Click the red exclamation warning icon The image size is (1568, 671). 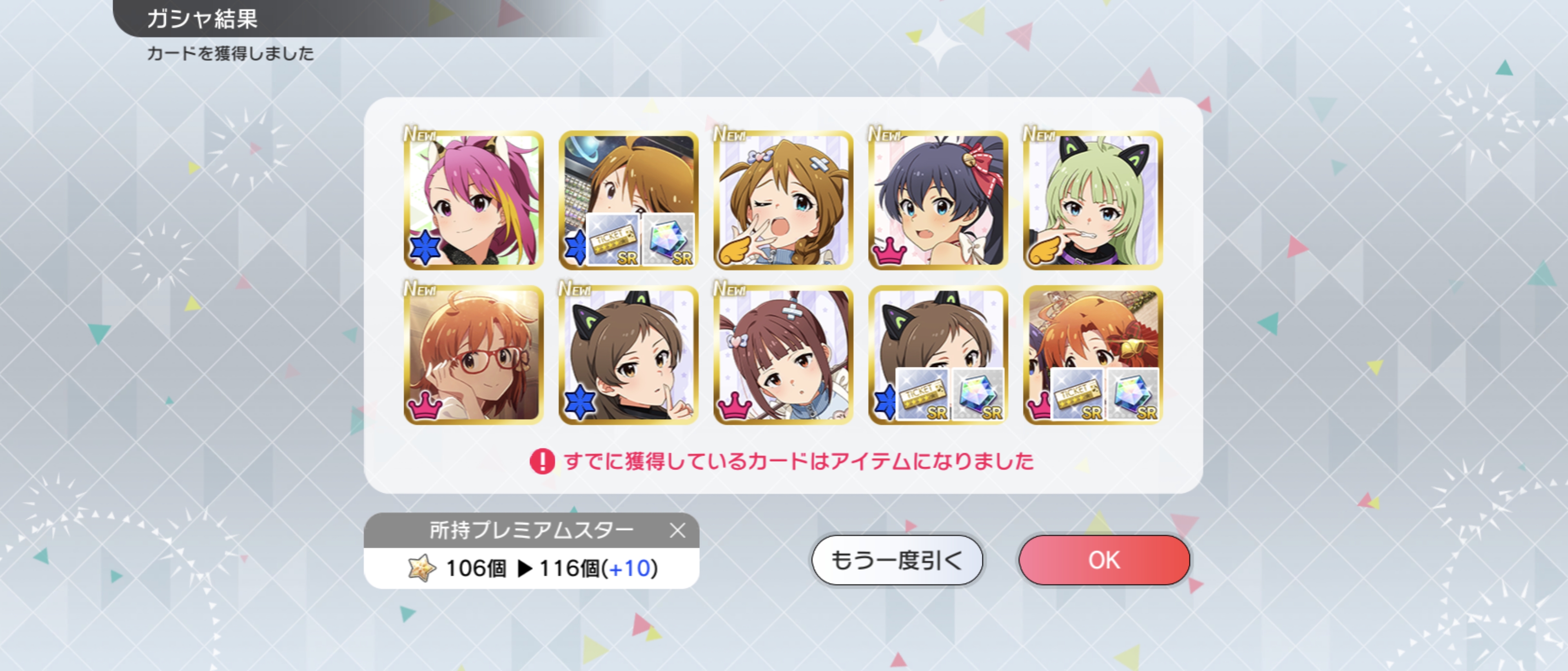tap(542, 461)
